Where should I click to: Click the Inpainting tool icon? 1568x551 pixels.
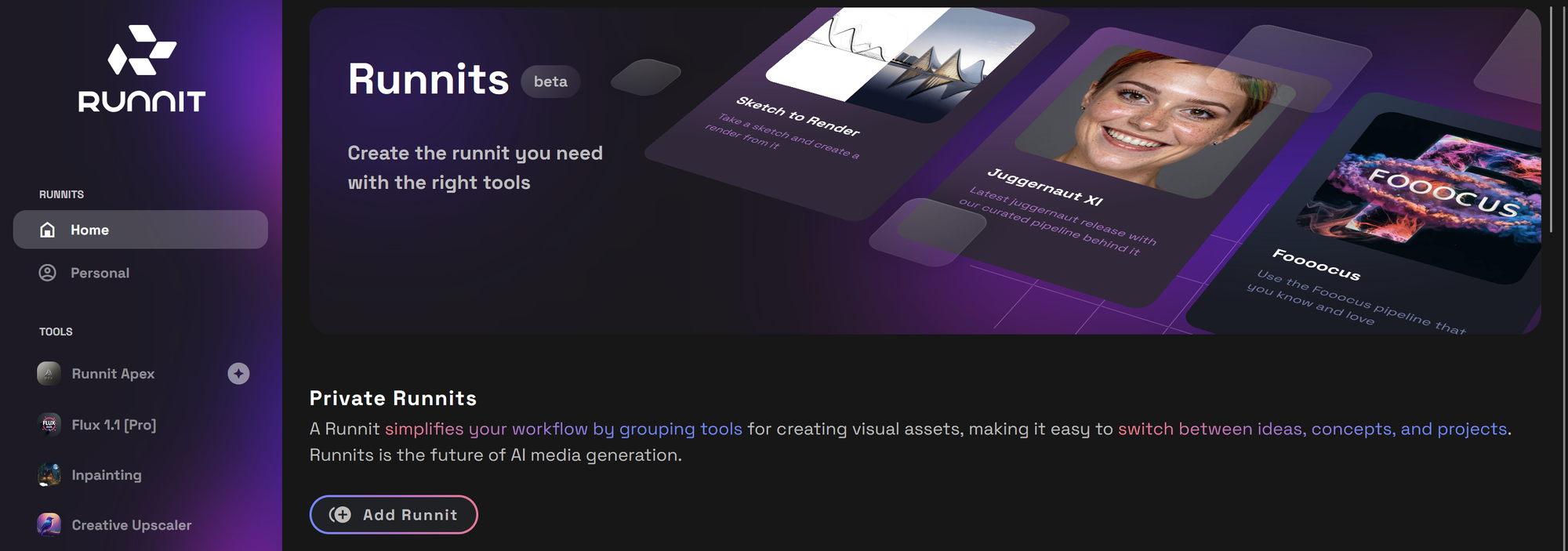tap(49, 475)
